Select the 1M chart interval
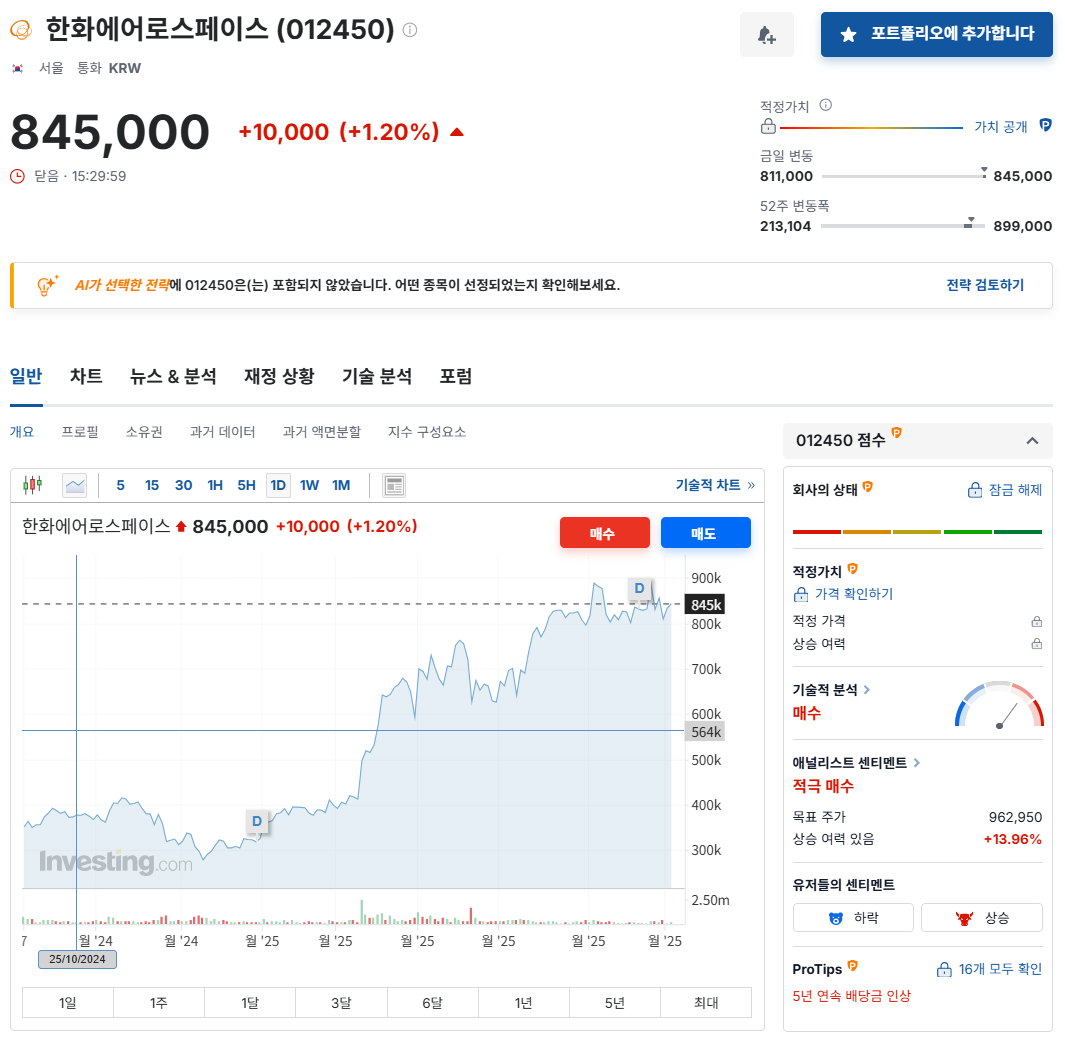Screen dimensions: 1065x1039 [341, 485]
